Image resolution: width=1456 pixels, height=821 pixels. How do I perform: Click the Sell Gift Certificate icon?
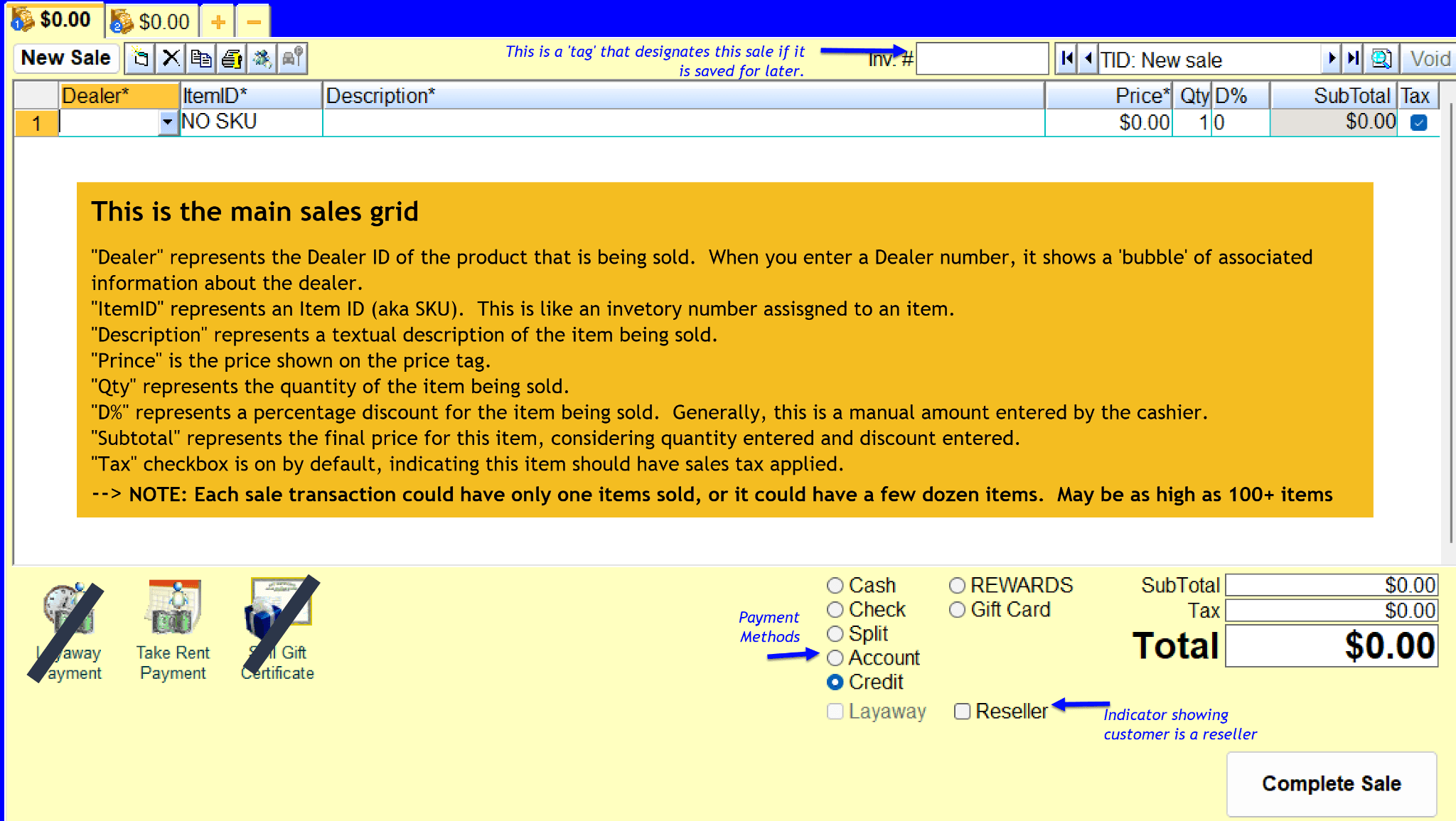coord(278,630)
